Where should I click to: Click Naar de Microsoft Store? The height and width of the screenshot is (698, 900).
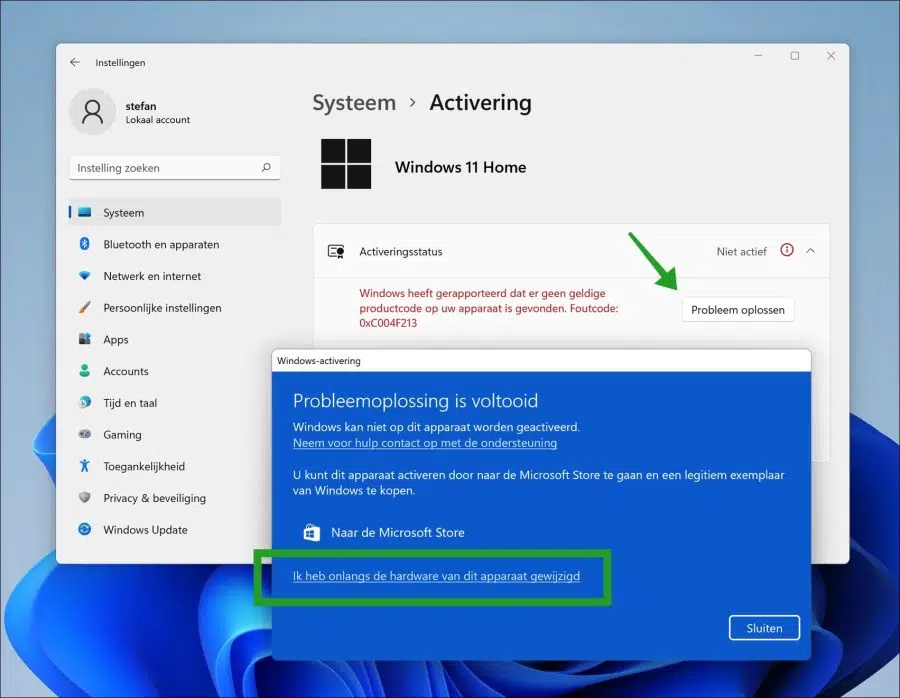point(398,533)
